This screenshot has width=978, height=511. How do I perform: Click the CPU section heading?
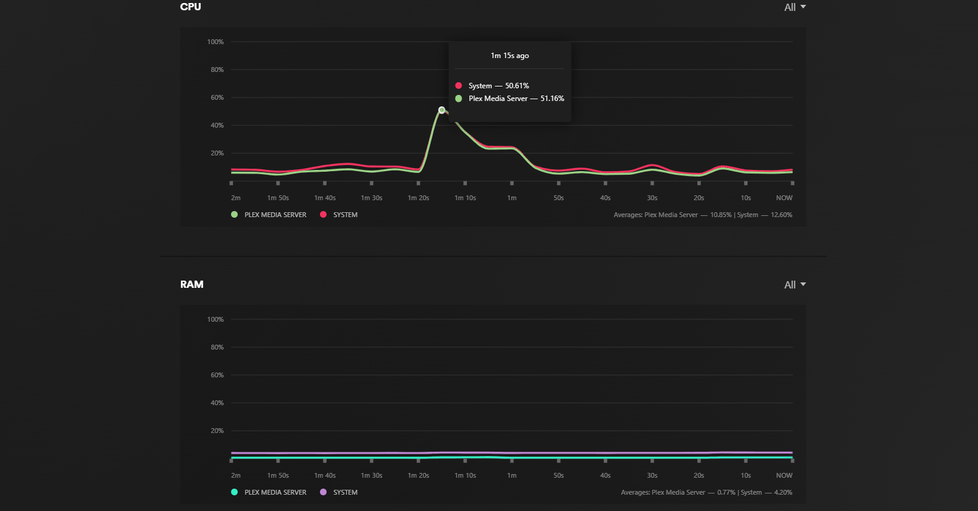click(x=190, y=7)
